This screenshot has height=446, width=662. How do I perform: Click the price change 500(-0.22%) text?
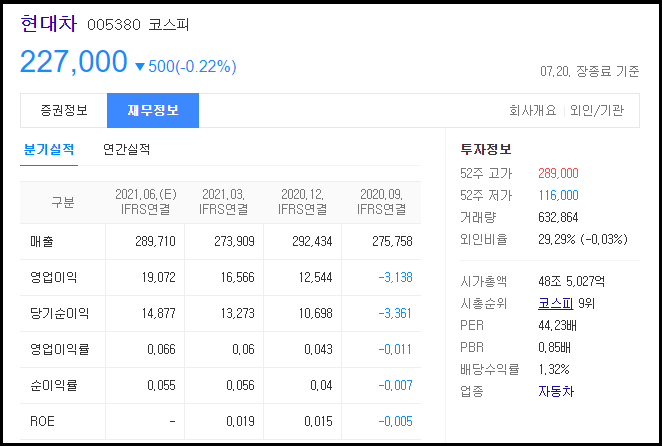(192, 66)
